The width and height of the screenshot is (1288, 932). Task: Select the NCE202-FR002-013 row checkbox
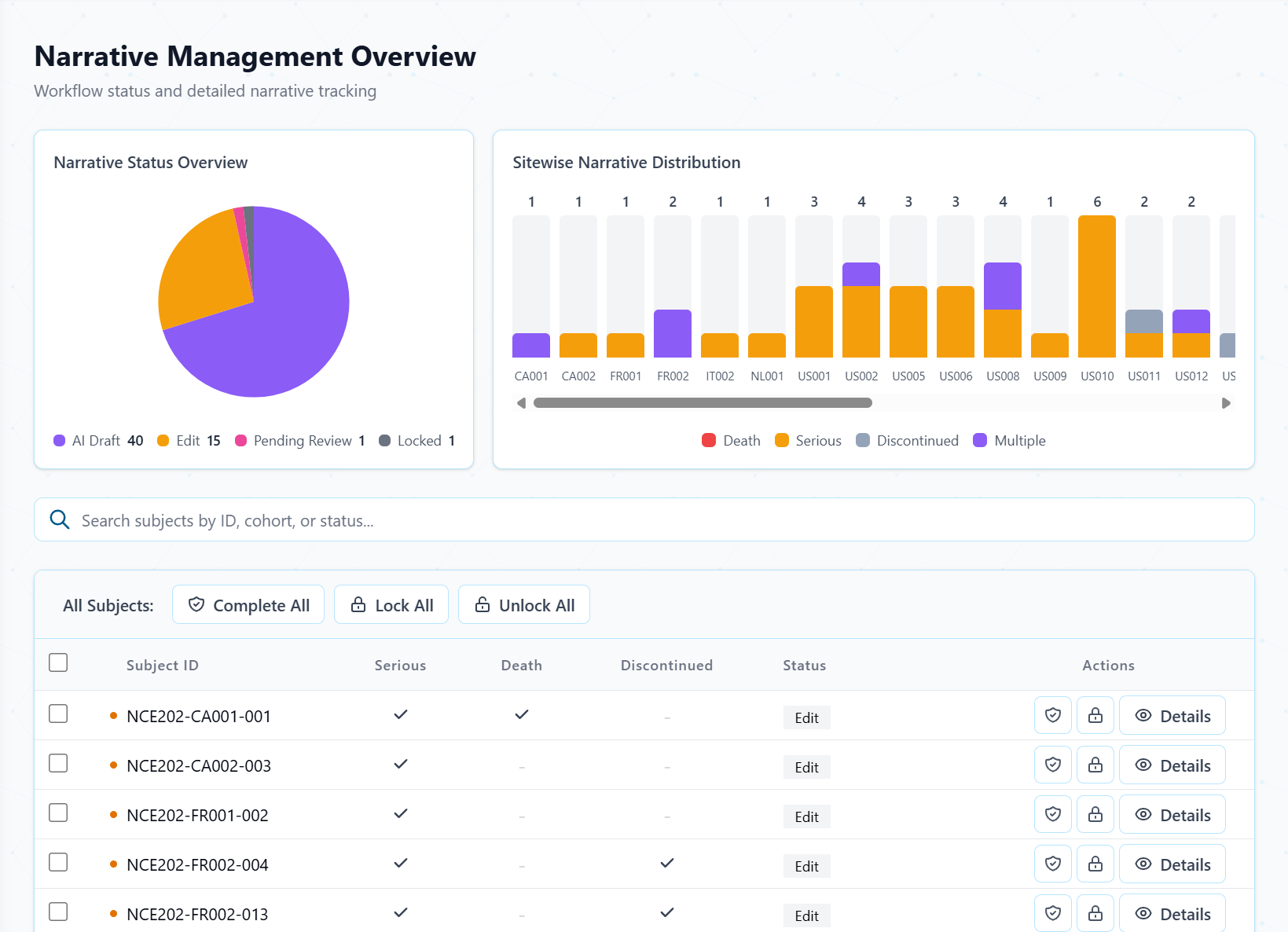click(58, 912)
